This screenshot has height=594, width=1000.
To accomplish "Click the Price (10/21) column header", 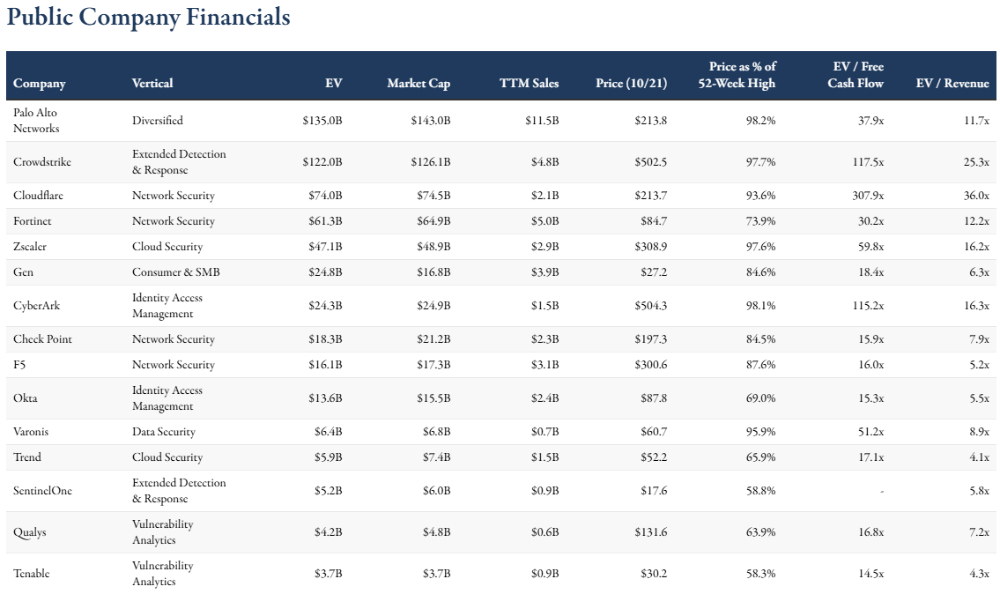I will [631, 83].
